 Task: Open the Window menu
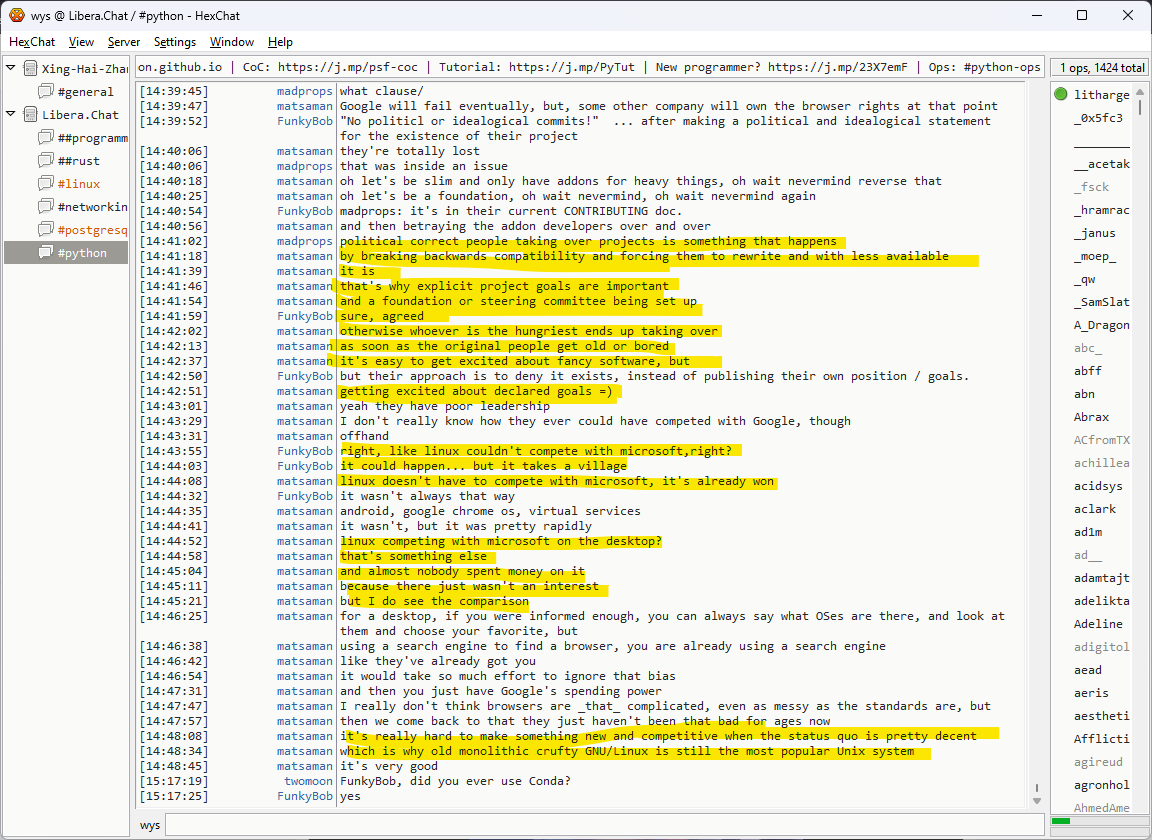(x=231, y=42)
